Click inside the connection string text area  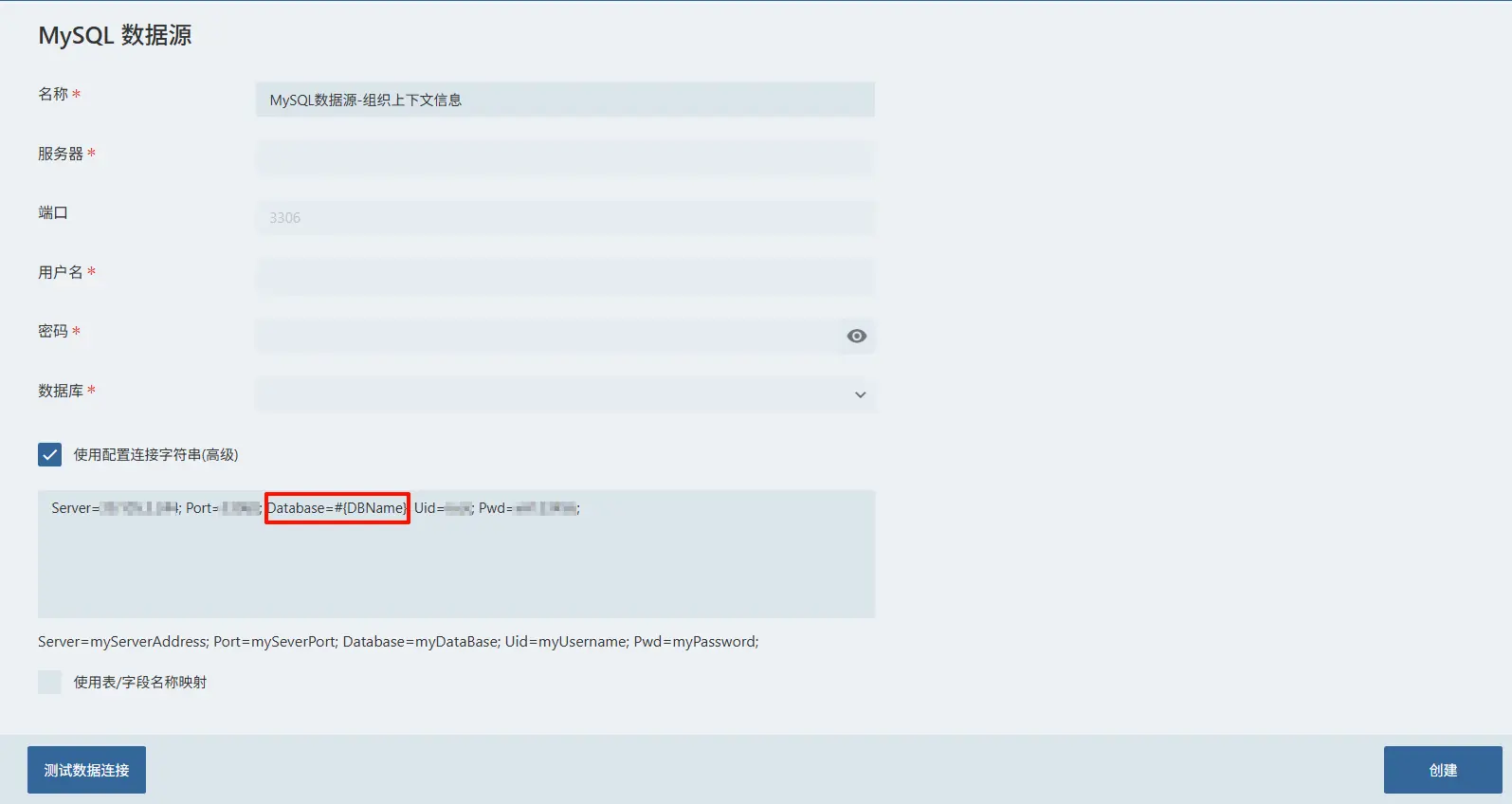click(456, 554)
